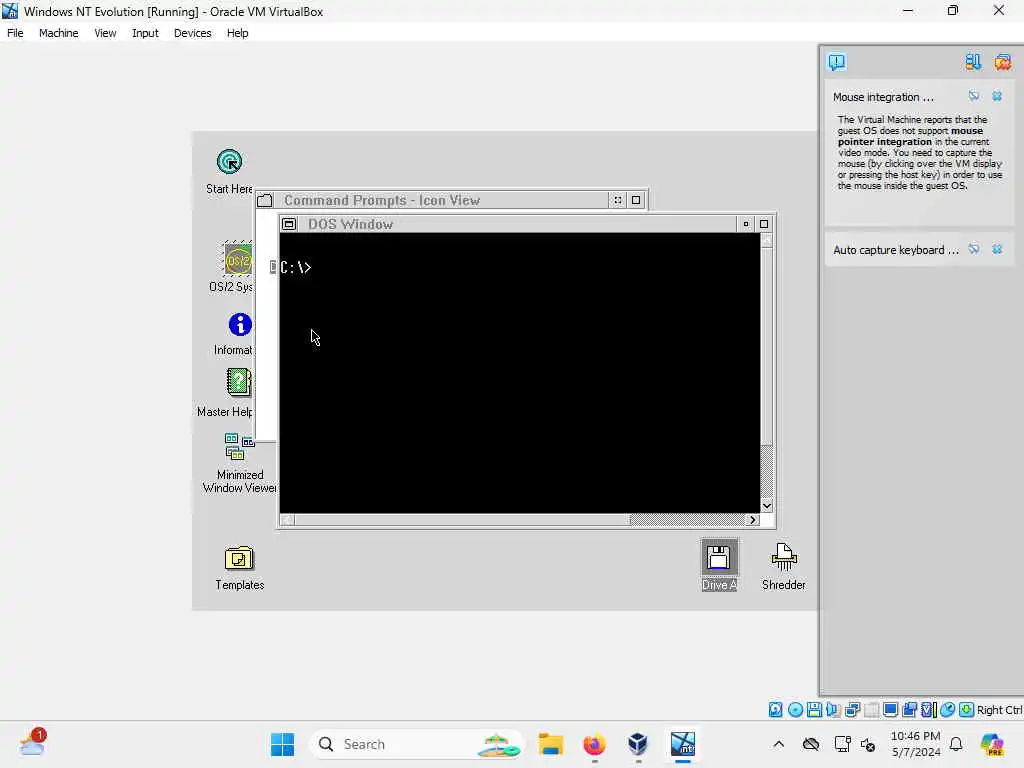Click the notification center speech bubble icon
Image resolution: width=1024 pixels, height=768 pixels.
[x=837, y=62]
